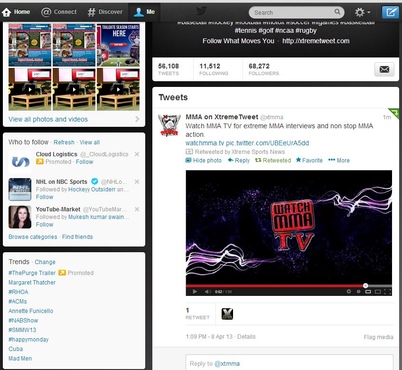Open Cuba trend

16,349
